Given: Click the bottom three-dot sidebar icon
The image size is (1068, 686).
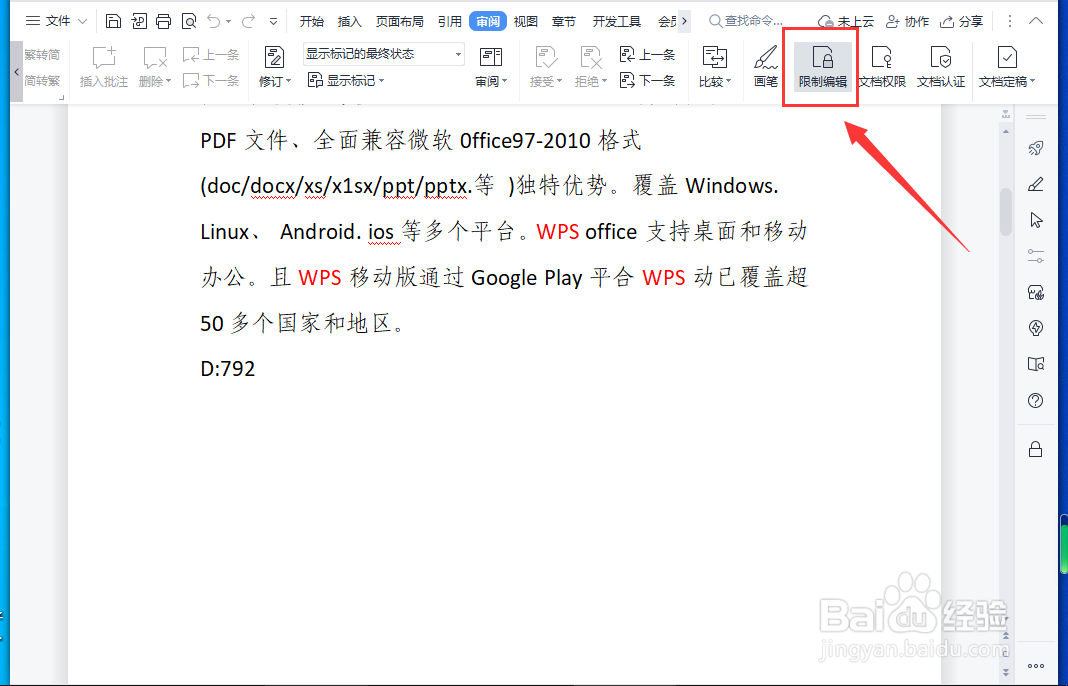Looking at the screenshot, I should pyautogui.click(x=1036, y=666).
